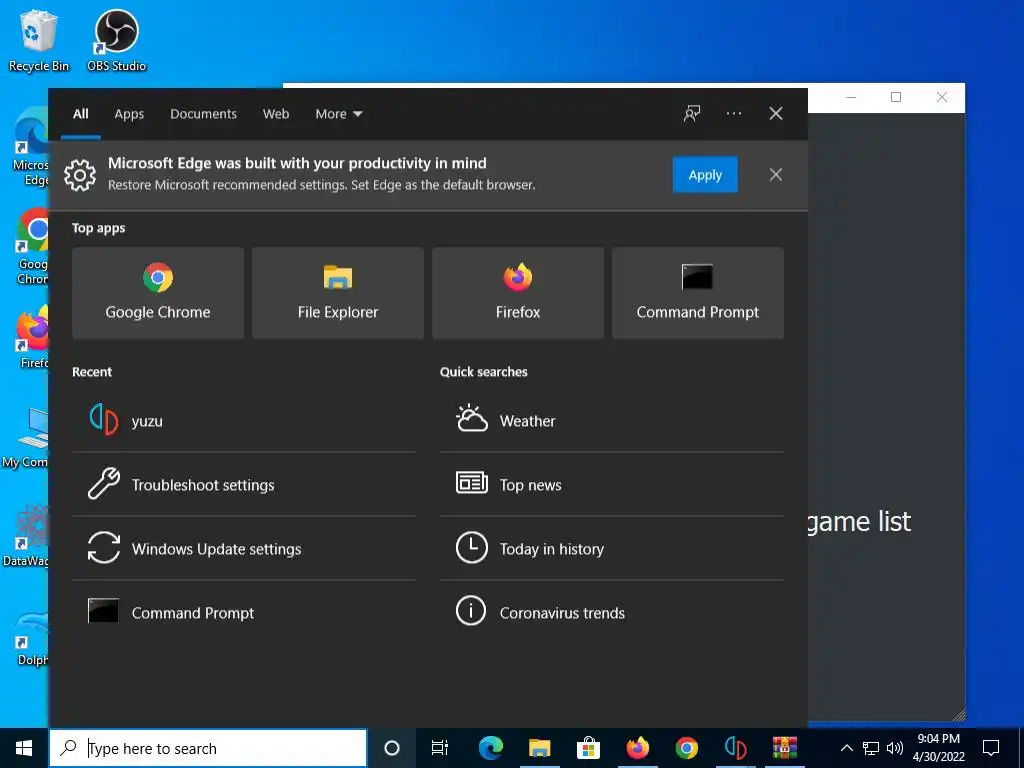The width and height of the screenshot is (1024, 768).
Task: Open Troubleshoot settings from Recent
Action: (244, 485)
